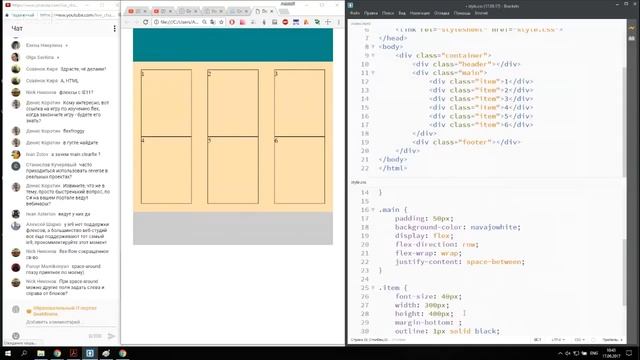Image resolution: width=640 pixels, height=360 pixels.
Task: Click the pink square extension icon
Action: click(242, 22)
